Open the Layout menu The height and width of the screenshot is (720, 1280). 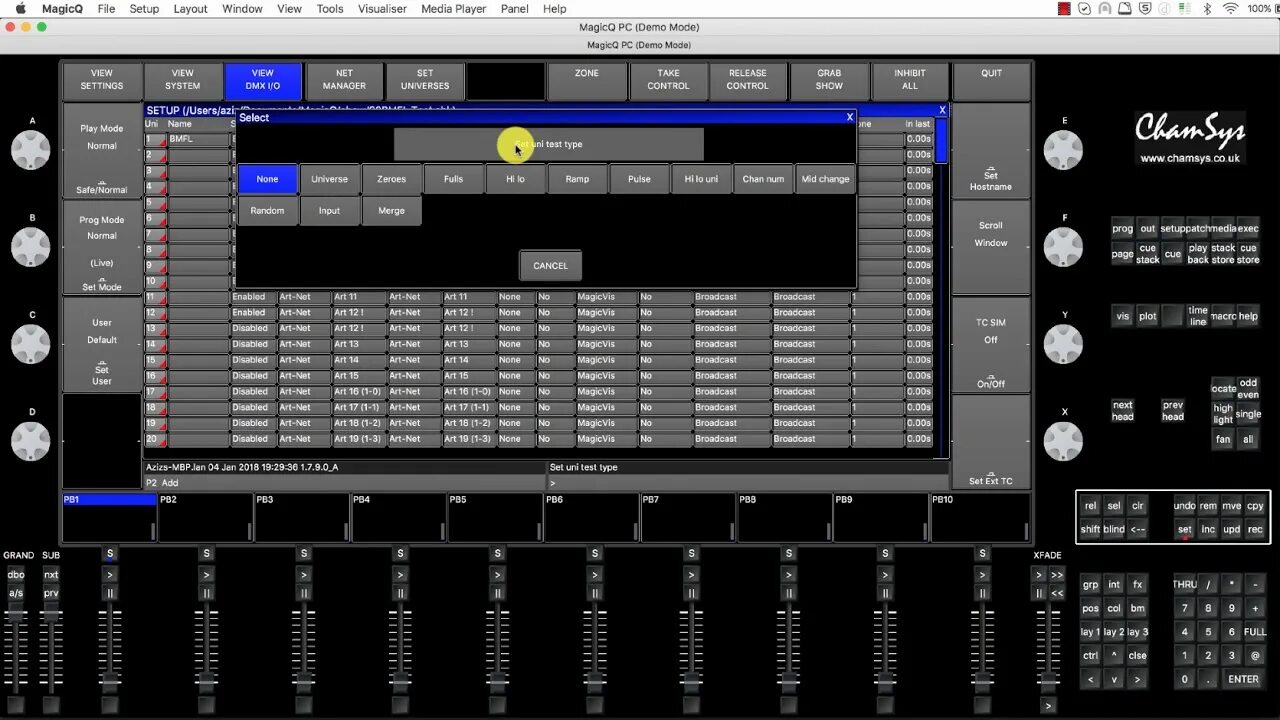(x=190, y=9)
